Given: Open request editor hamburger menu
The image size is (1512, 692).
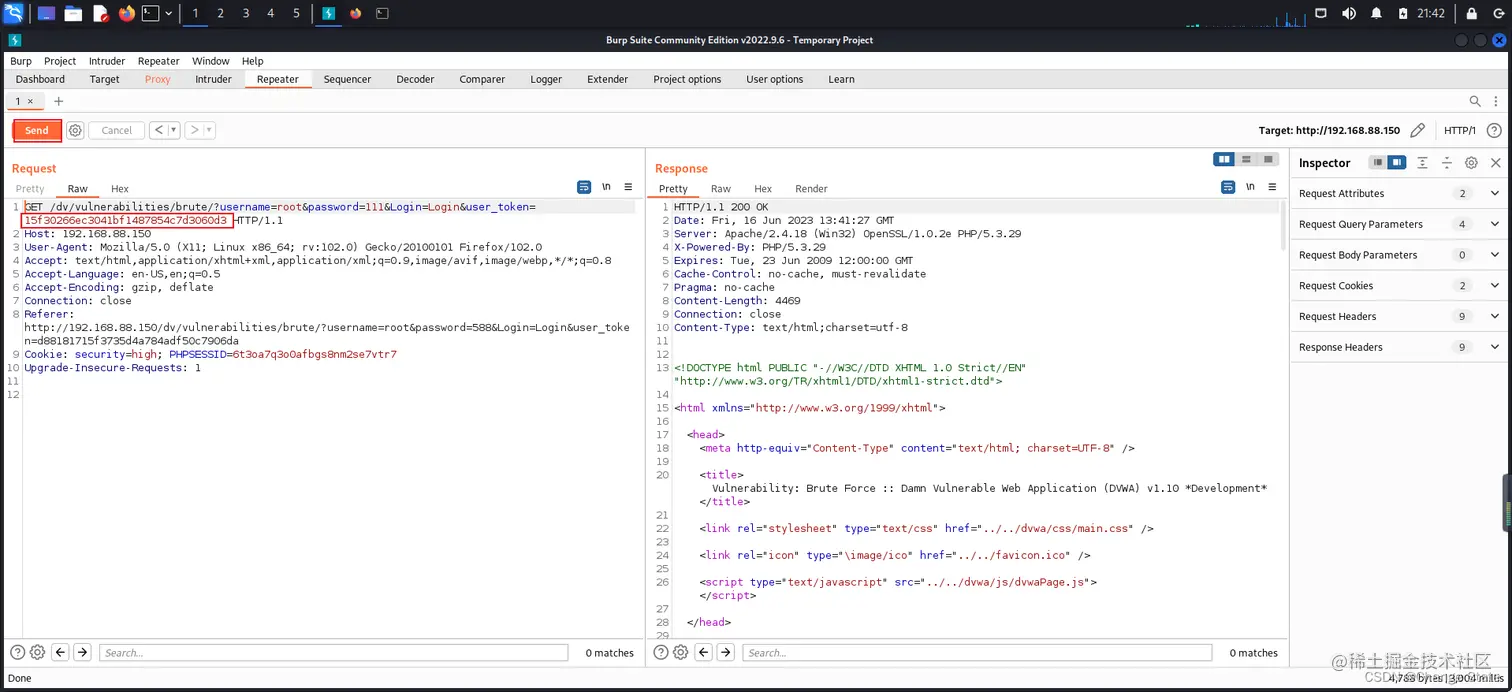Looking at the screenshot, I should point(628,187).
